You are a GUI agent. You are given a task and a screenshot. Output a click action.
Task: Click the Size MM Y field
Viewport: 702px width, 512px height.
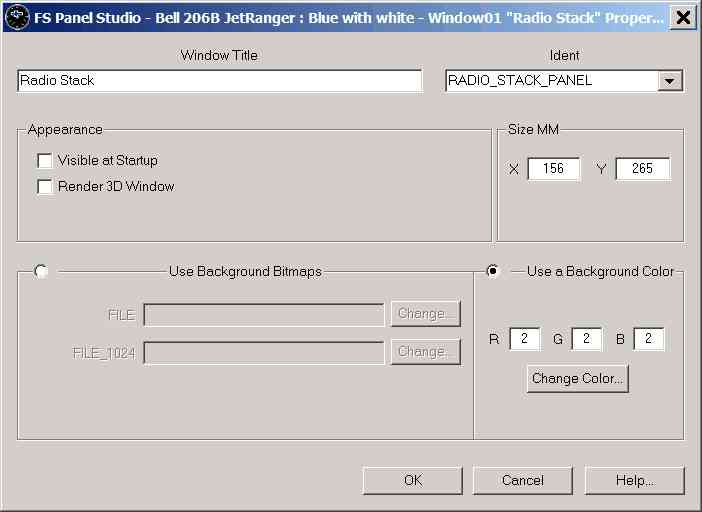tap(643, 169)
